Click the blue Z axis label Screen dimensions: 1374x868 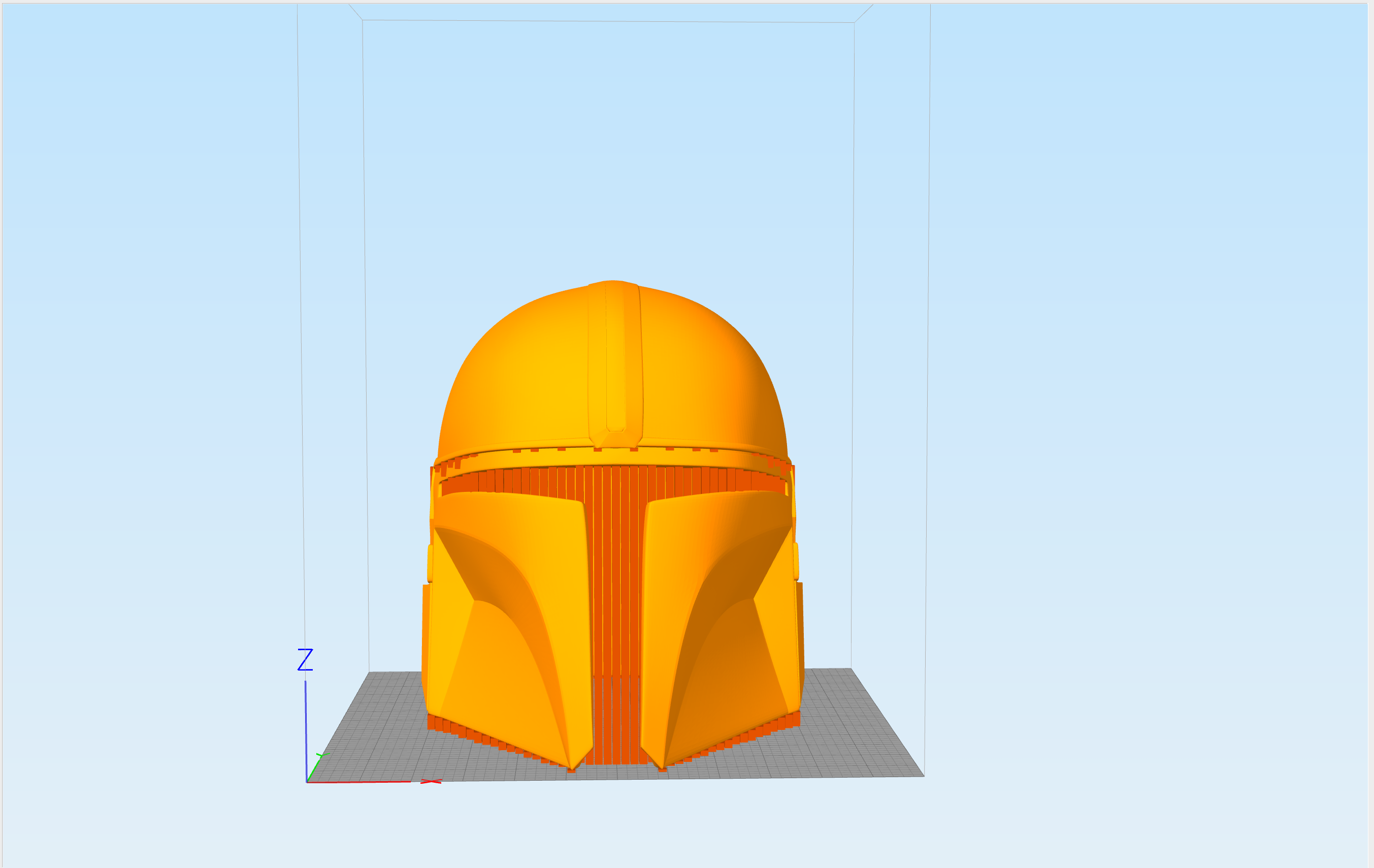(x=305, y=659)
